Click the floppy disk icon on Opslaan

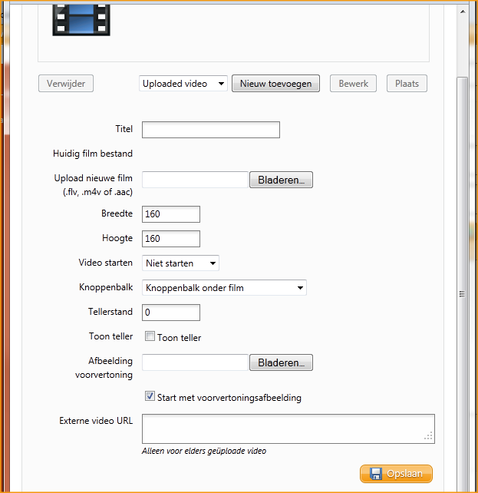pos(376,474)
